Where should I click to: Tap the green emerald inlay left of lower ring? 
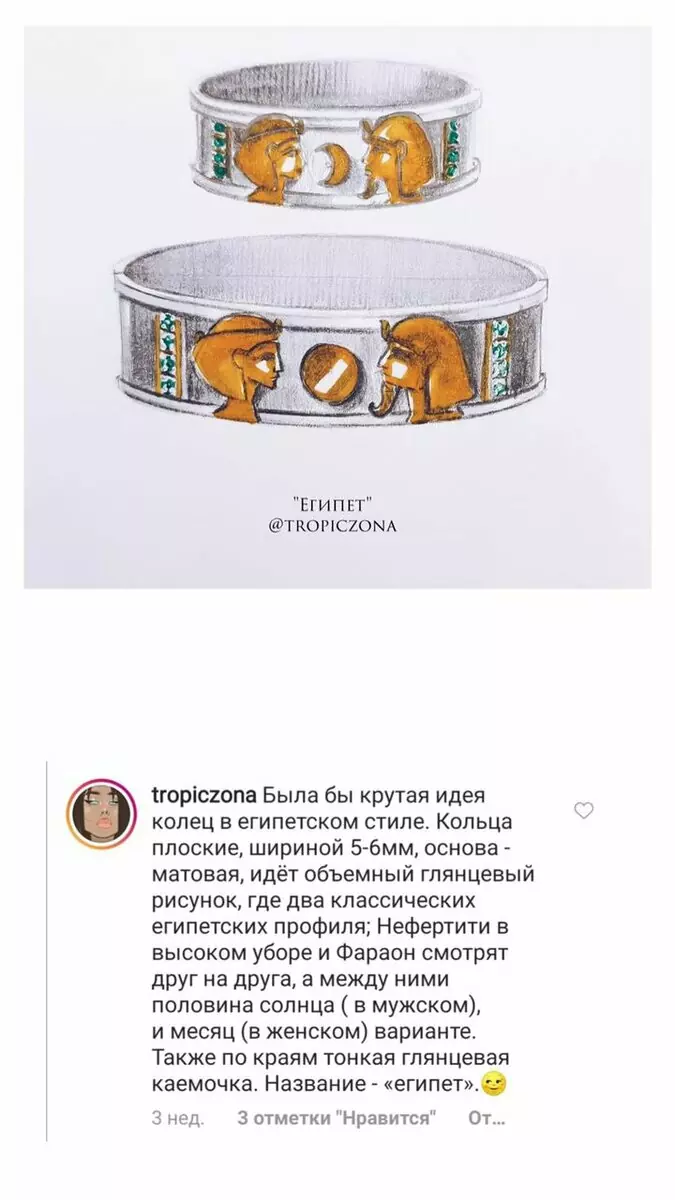[x=168, y=351]
